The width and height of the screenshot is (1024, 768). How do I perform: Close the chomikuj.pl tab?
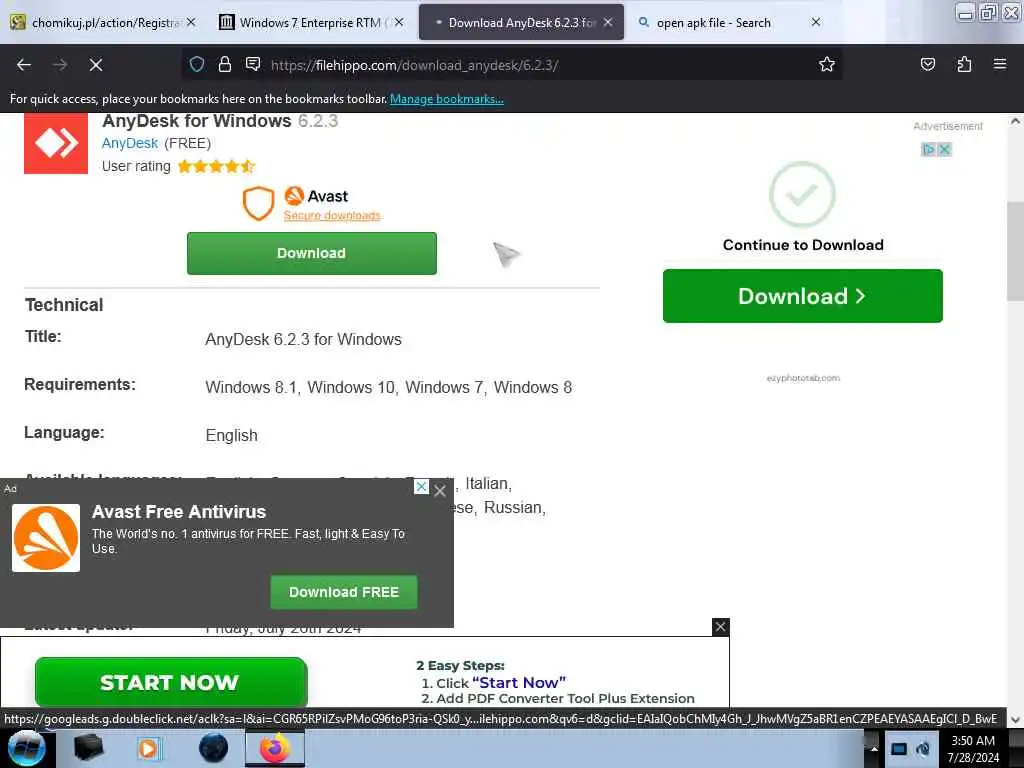[x=191, y=22]
